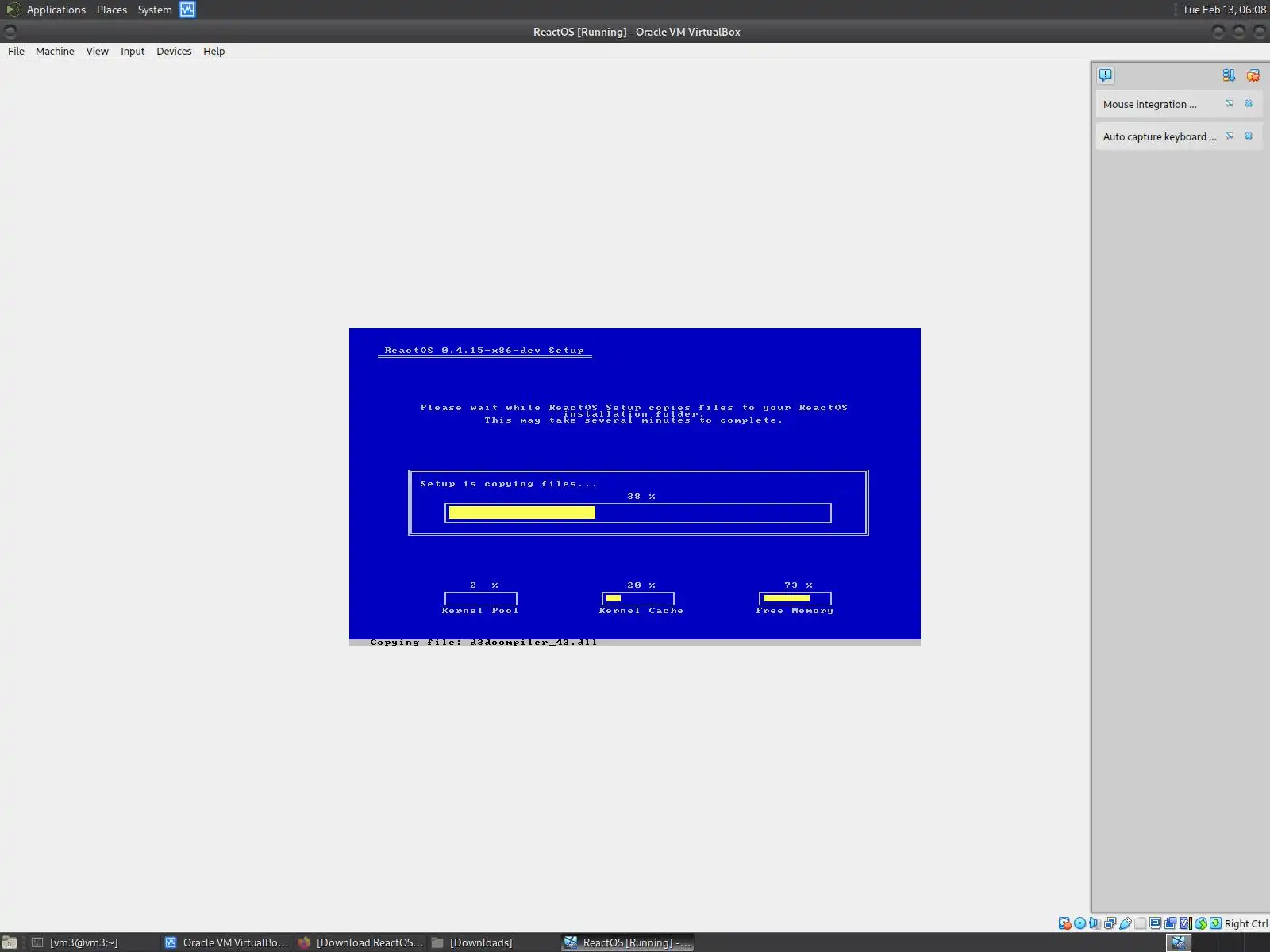Open the Devices menu

pyautogui.click(x=174, y=51)
